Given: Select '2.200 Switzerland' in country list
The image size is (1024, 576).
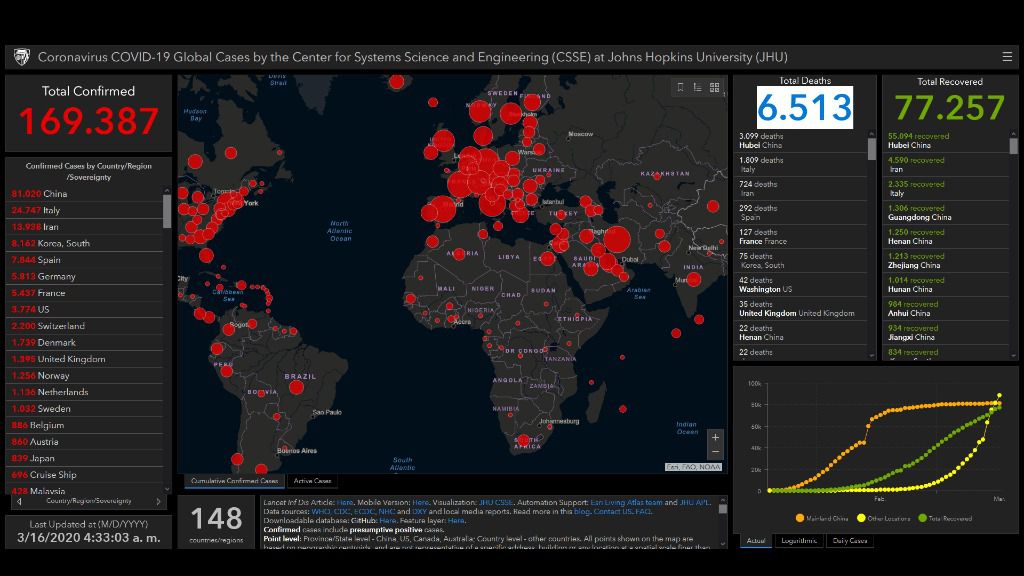Looking at the screenshot, I should pos(84,326).
